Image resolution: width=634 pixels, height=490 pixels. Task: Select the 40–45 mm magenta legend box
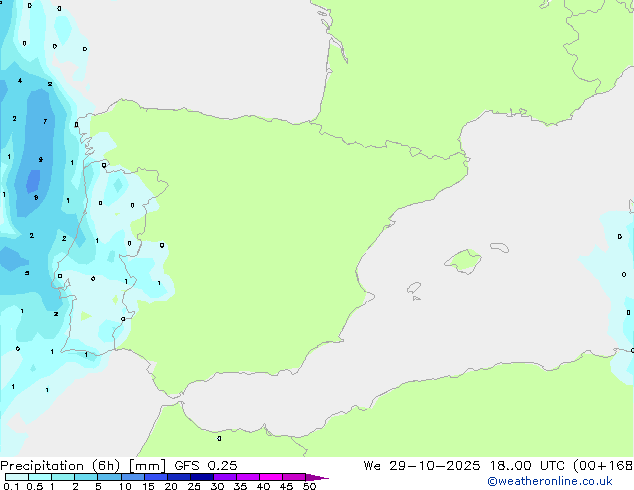(271, 477)
